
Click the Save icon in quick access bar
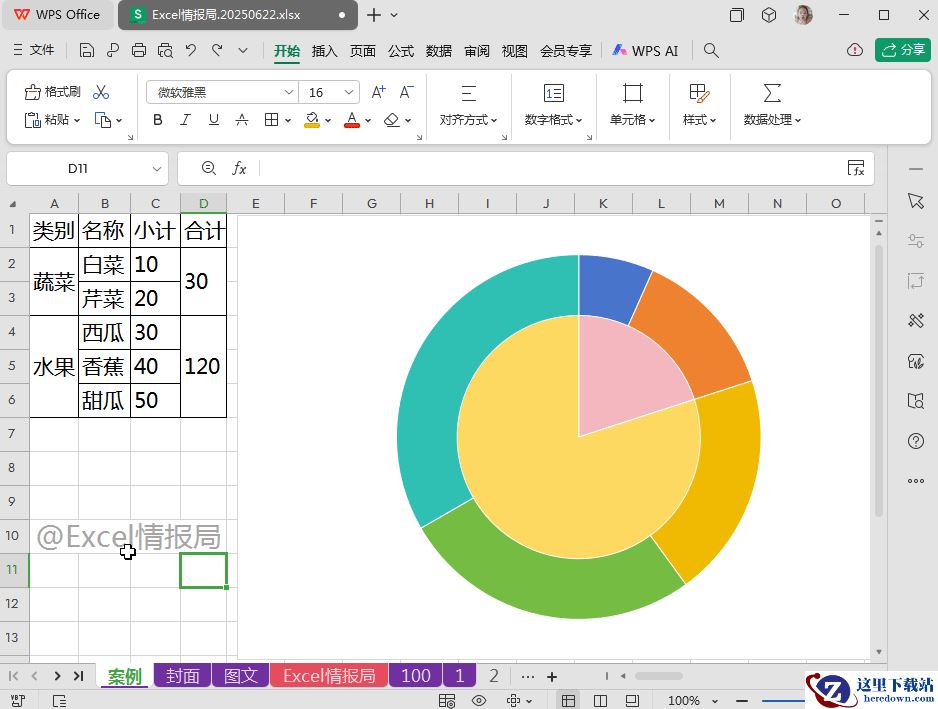click(87, 50)
